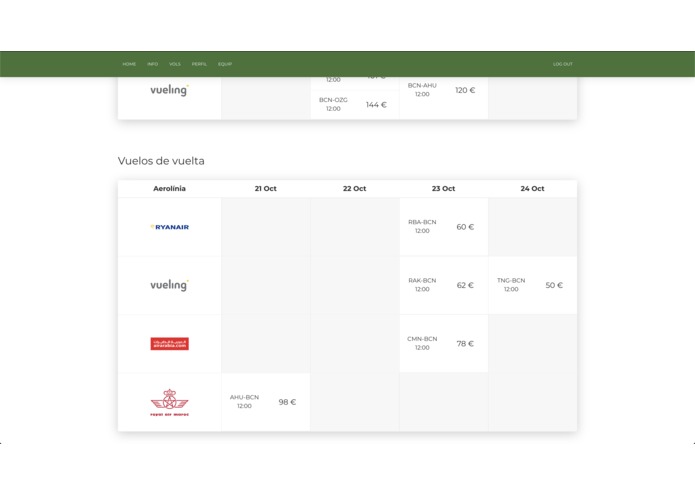Click the Air Arabia airline logo
Image resolution: width=695 pixels, height=494 pixels.
(x=169, y=343)
